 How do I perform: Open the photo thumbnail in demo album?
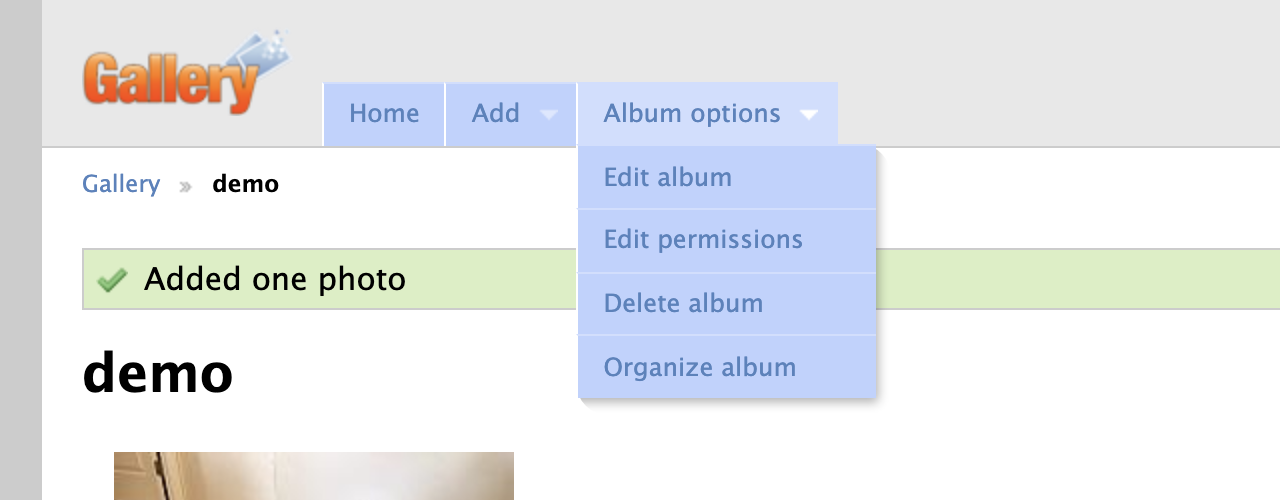click(x=313, y=476)
